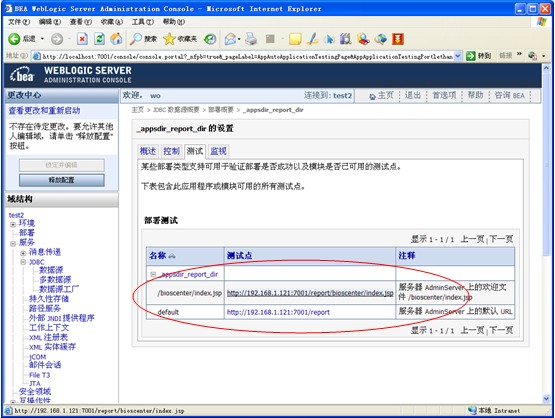This screenshot has width=555, height=418.
Task: Click the 退出 logout link
Action: 413,95
